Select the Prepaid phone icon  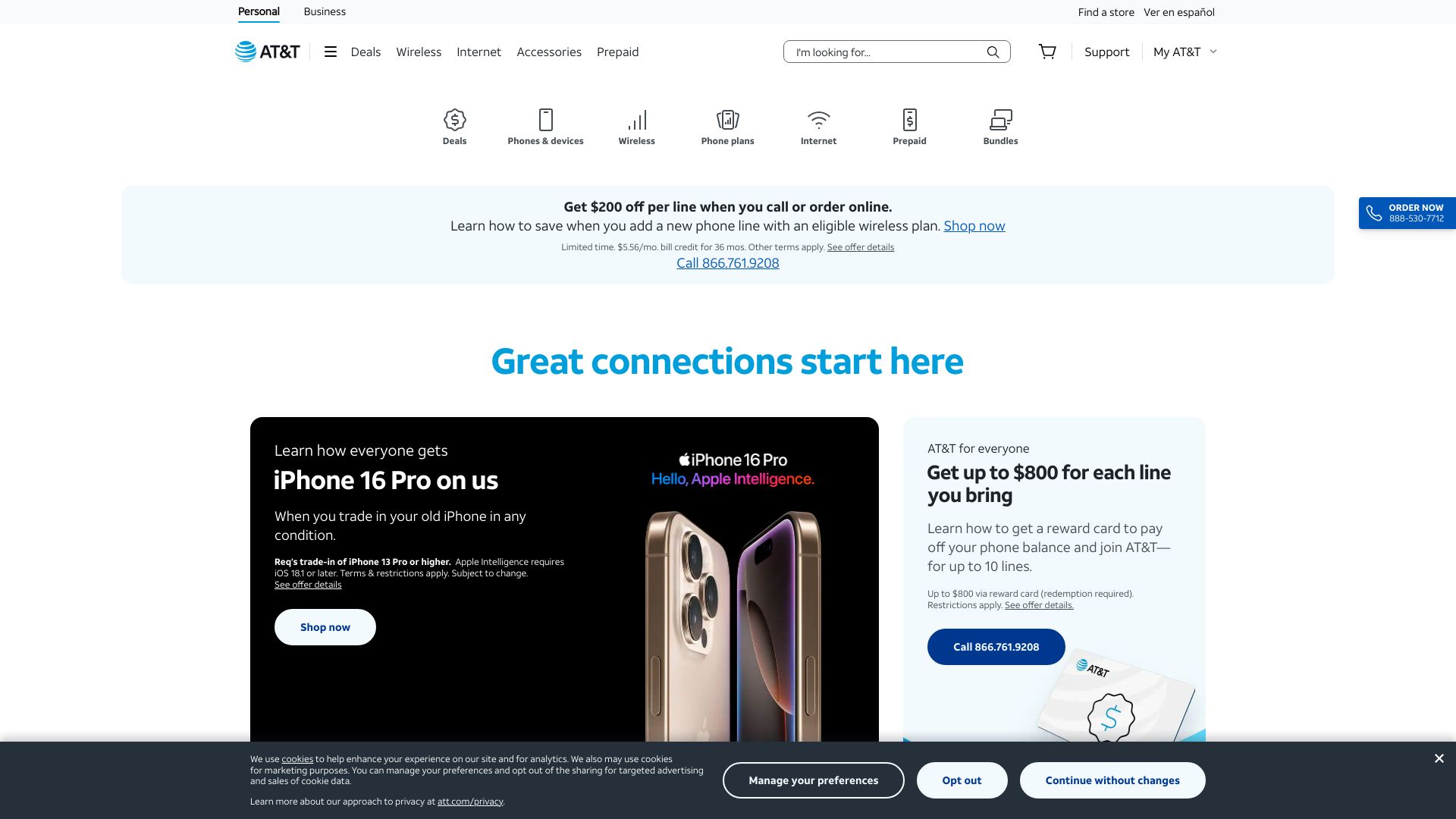pos(910,120)
